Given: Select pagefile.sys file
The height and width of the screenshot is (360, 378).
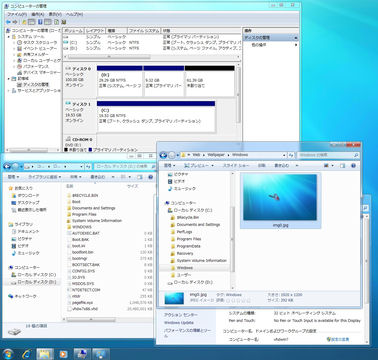Looking at the screenshot, I should pos(80,303).
